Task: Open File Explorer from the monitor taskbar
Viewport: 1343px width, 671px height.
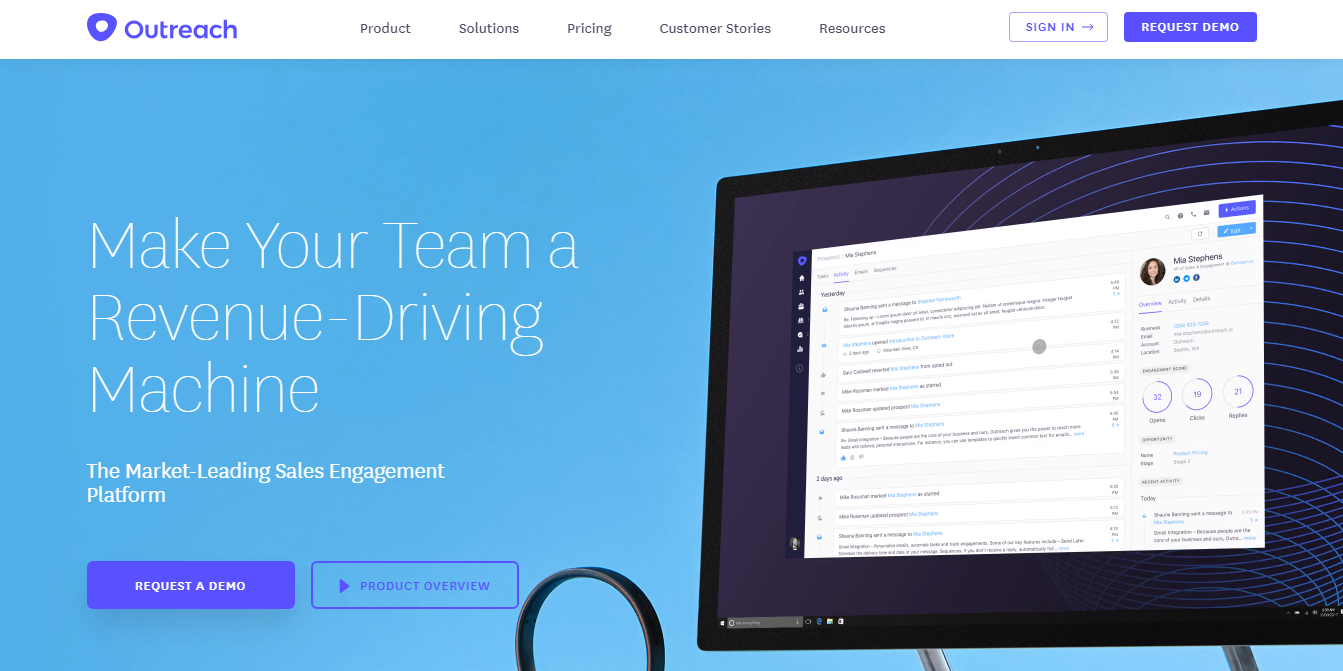Action: coord(829,622)
